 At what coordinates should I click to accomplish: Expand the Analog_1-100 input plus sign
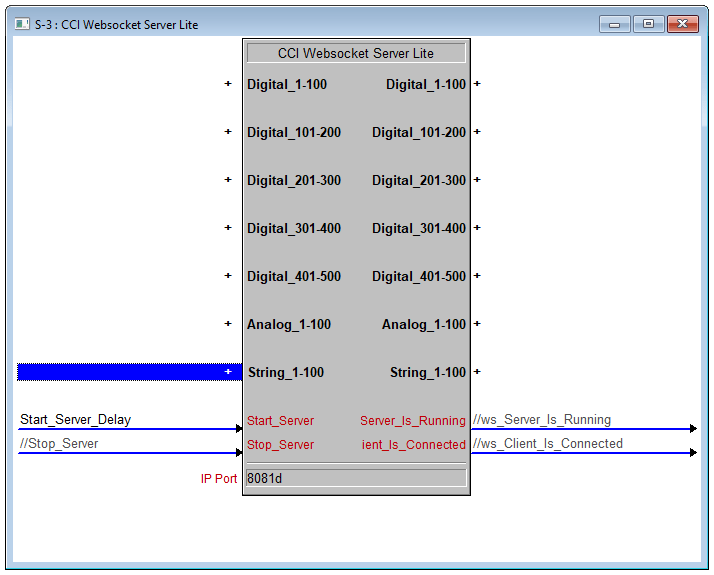(228, 324)
